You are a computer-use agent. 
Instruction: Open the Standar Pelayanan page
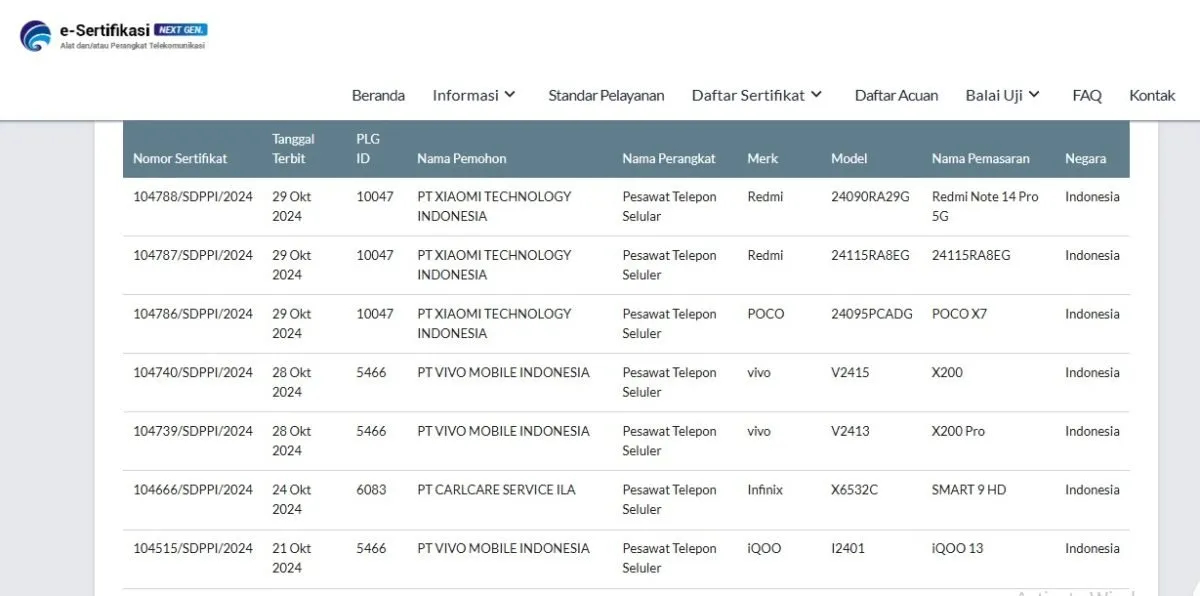[606, 95]
